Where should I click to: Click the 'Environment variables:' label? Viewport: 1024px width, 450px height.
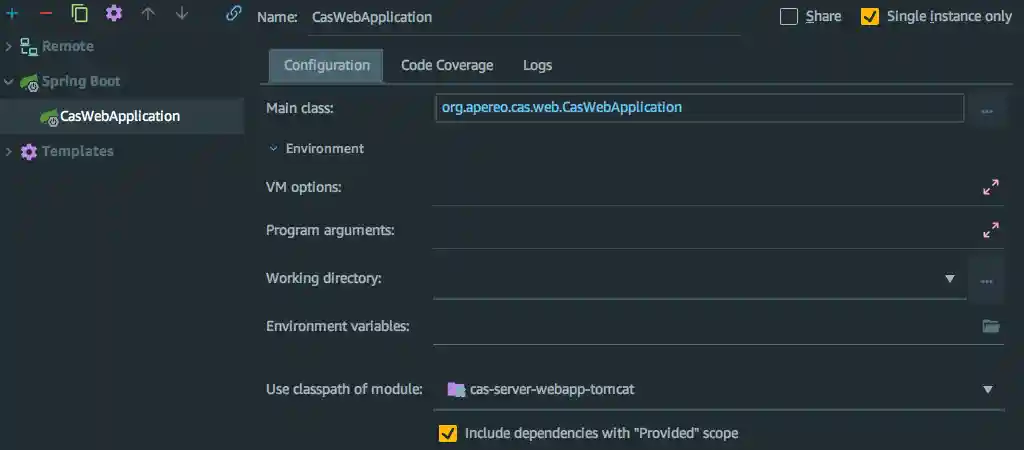(x=338, y=327)
